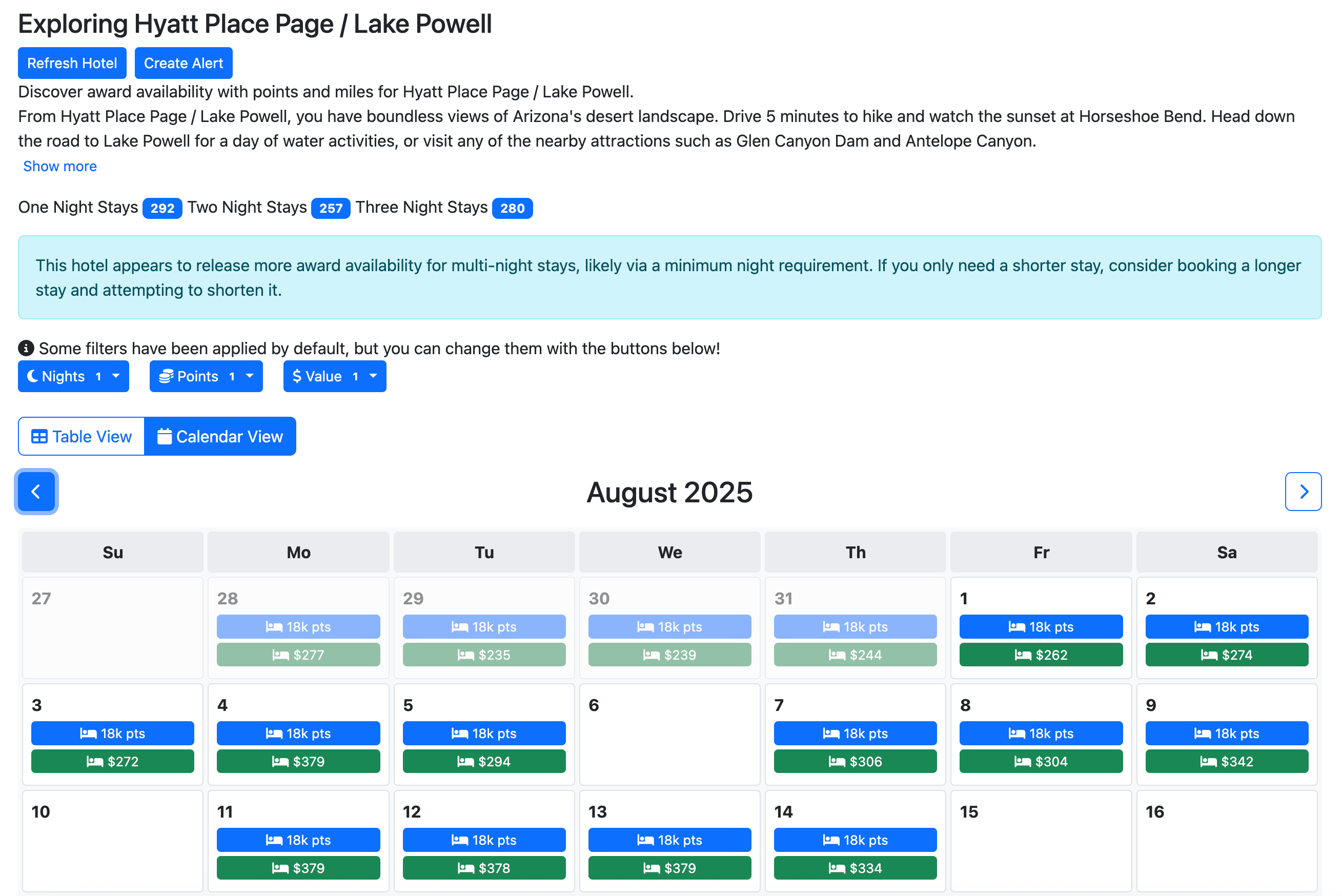Viewport: 1342px width, 896px height.
Task: Click the Refresh Hotel button
Action: pos(72,63)
